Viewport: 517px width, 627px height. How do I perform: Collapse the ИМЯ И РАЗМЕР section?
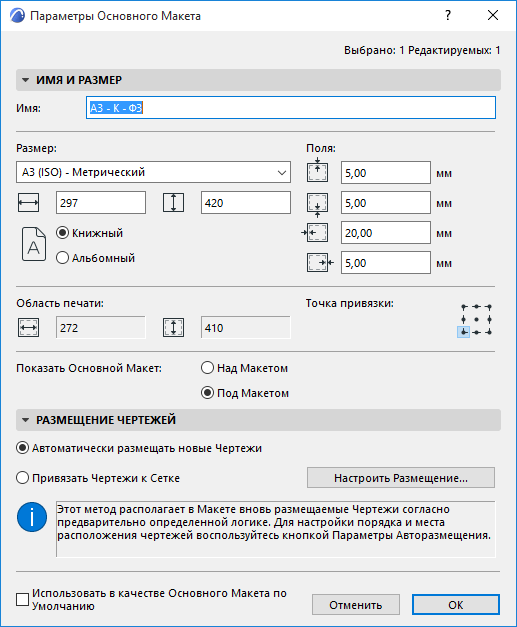[x=26, y=80]
